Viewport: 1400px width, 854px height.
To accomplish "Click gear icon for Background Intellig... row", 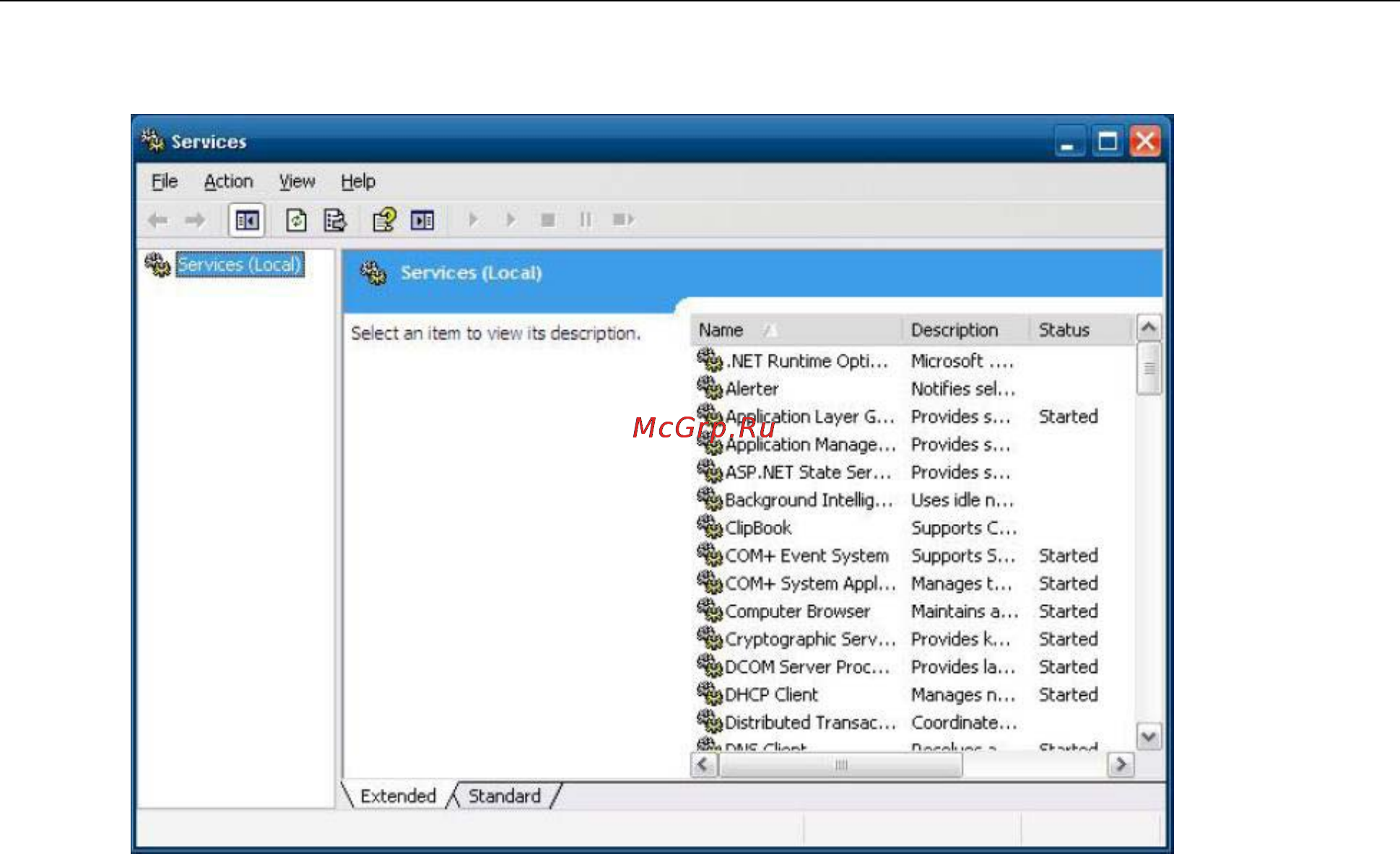I will click(710, 499).
